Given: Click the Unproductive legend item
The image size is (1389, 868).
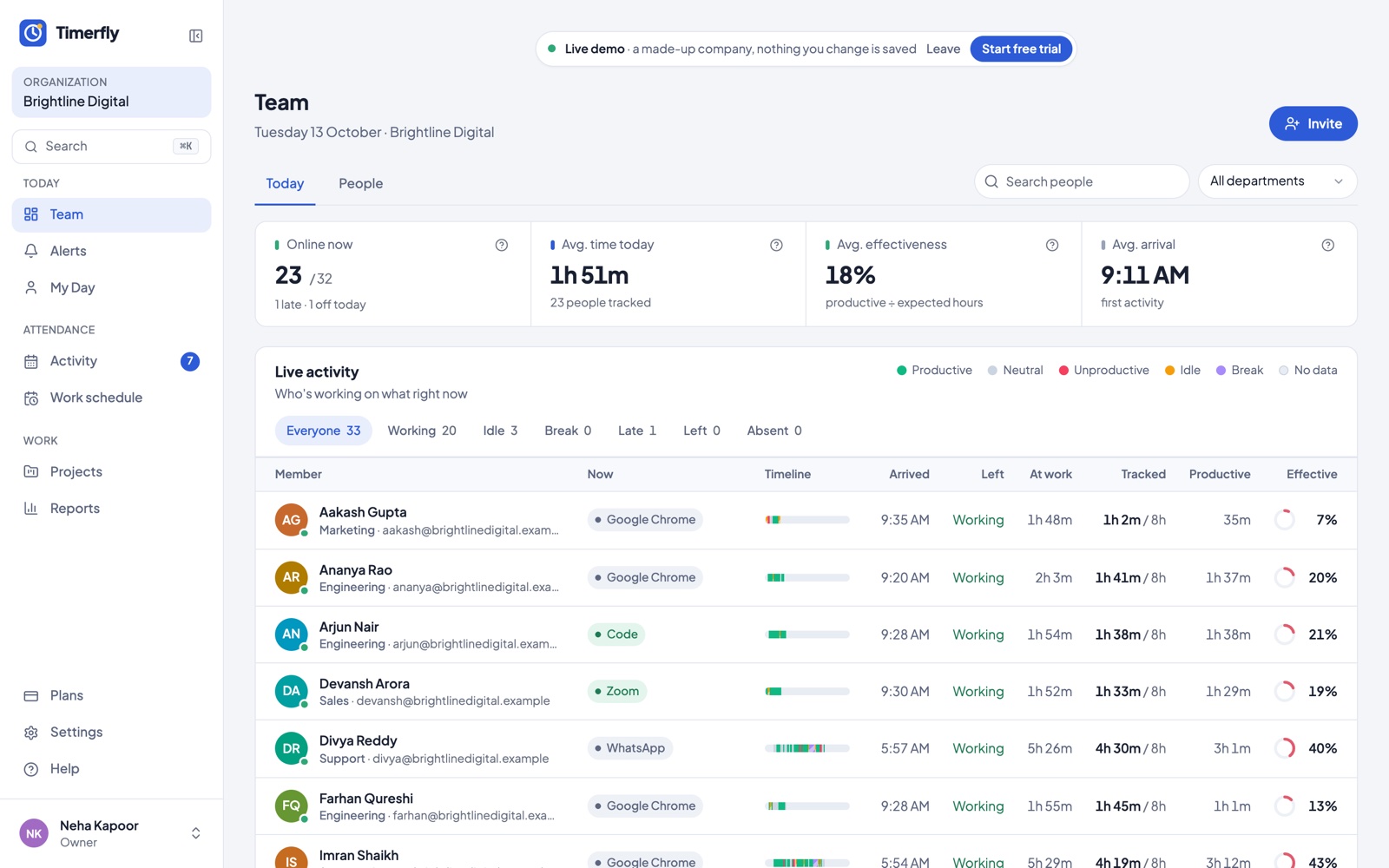Looking at the screenshot, I should point(1104,371).
